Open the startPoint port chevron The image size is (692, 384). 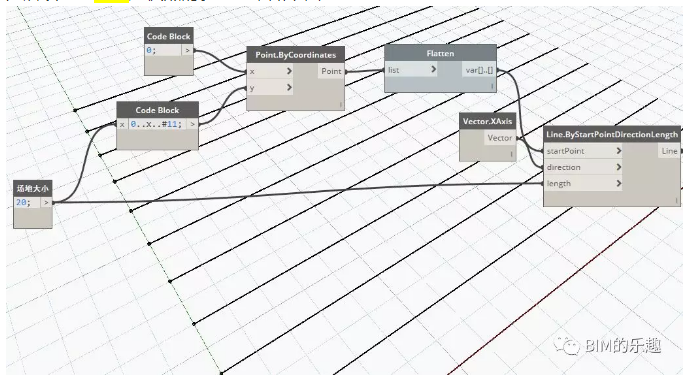click(x=618, y=151)
